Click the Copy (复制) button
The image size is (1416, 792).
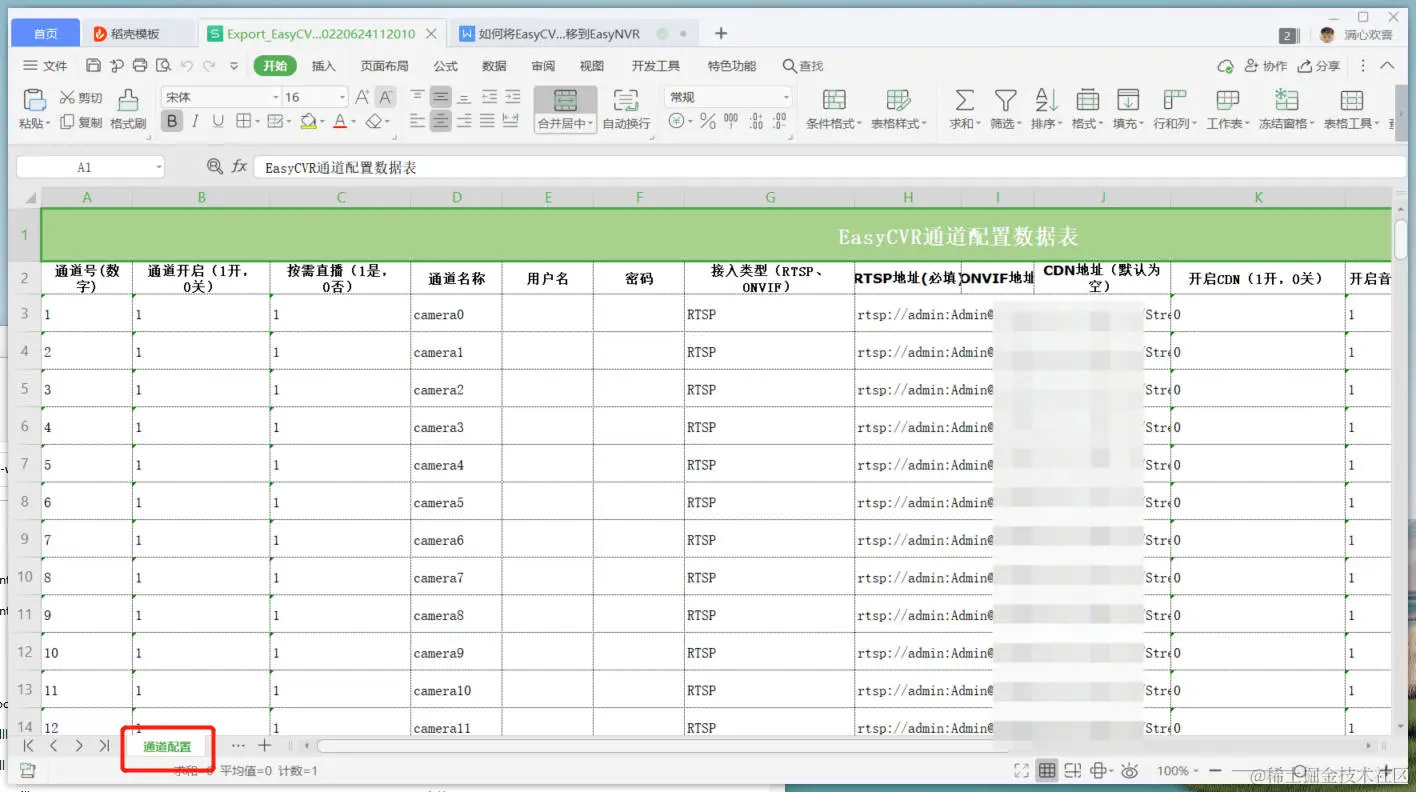[x=81, y=122]
